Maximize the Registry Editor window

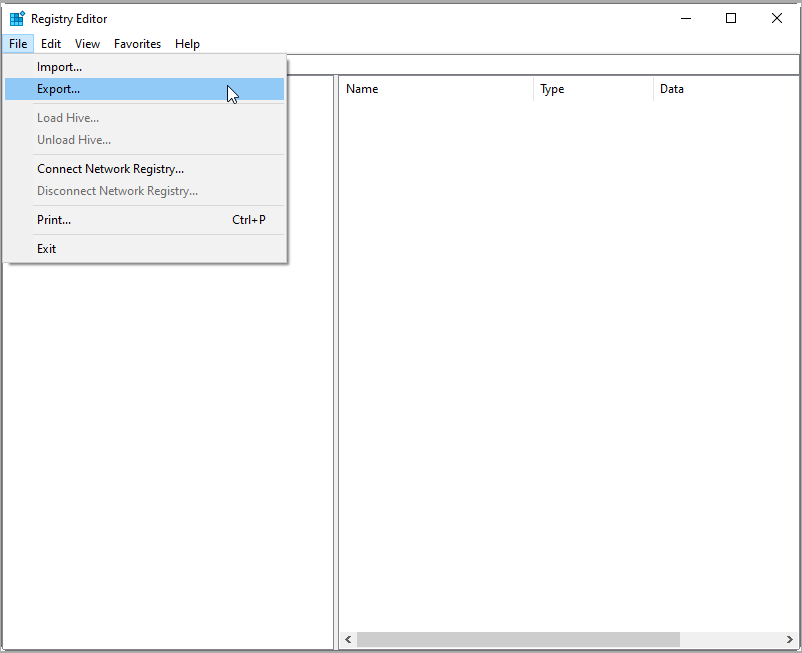click(731, 18)
